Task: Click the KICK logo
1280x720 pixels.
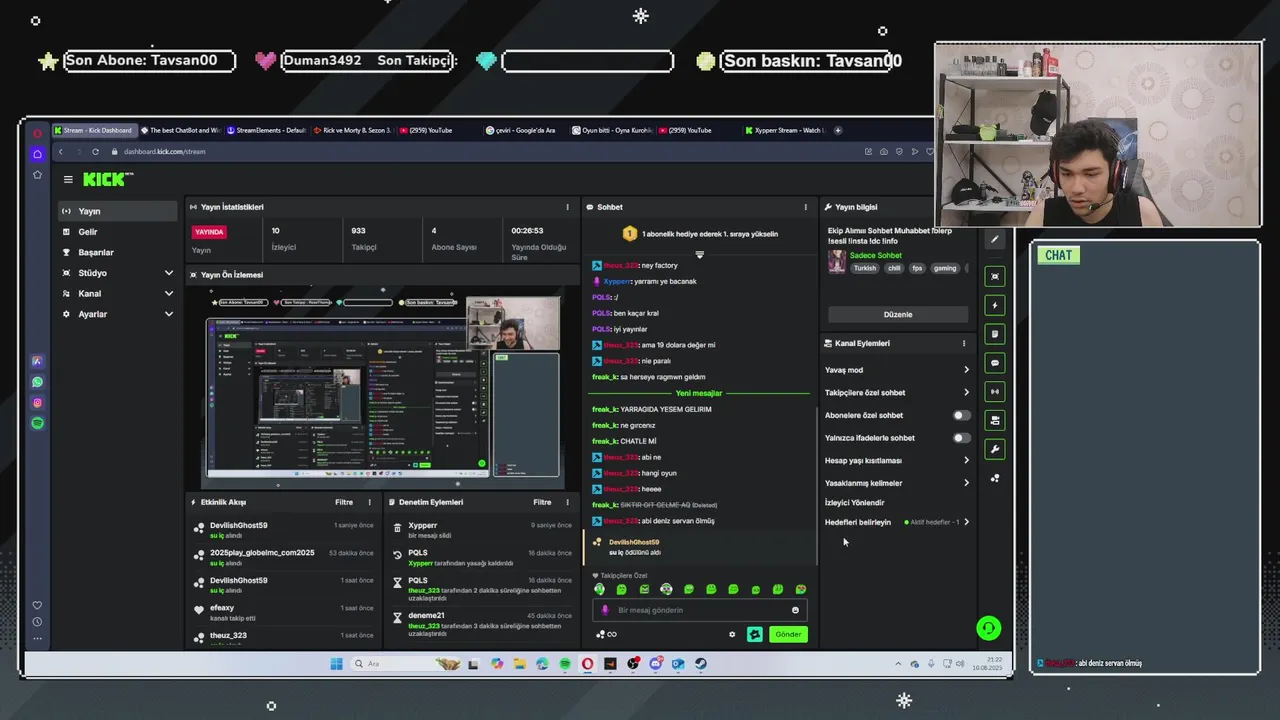Action: 107,179
